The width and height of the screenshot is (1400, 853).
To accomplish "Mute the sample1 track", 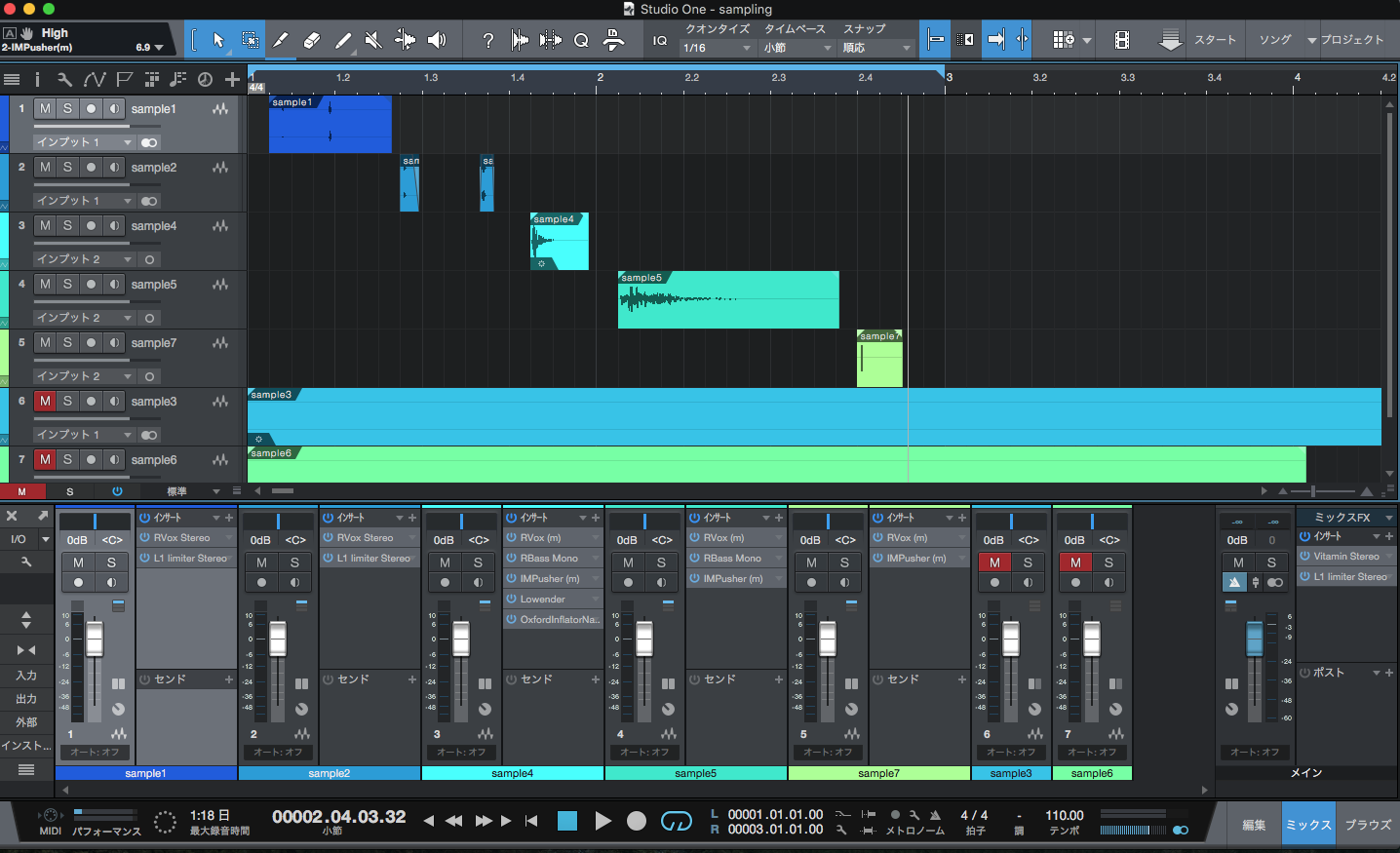I will click(45, 108).
